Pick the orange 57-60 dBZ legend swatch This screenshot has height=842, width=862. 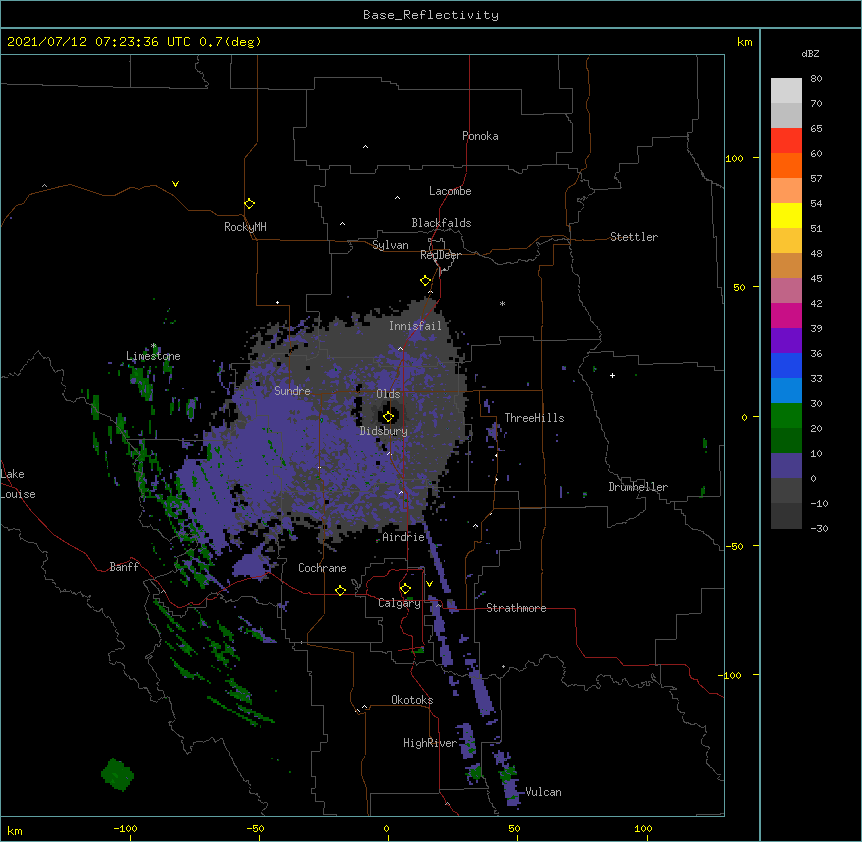coord(786,165)
